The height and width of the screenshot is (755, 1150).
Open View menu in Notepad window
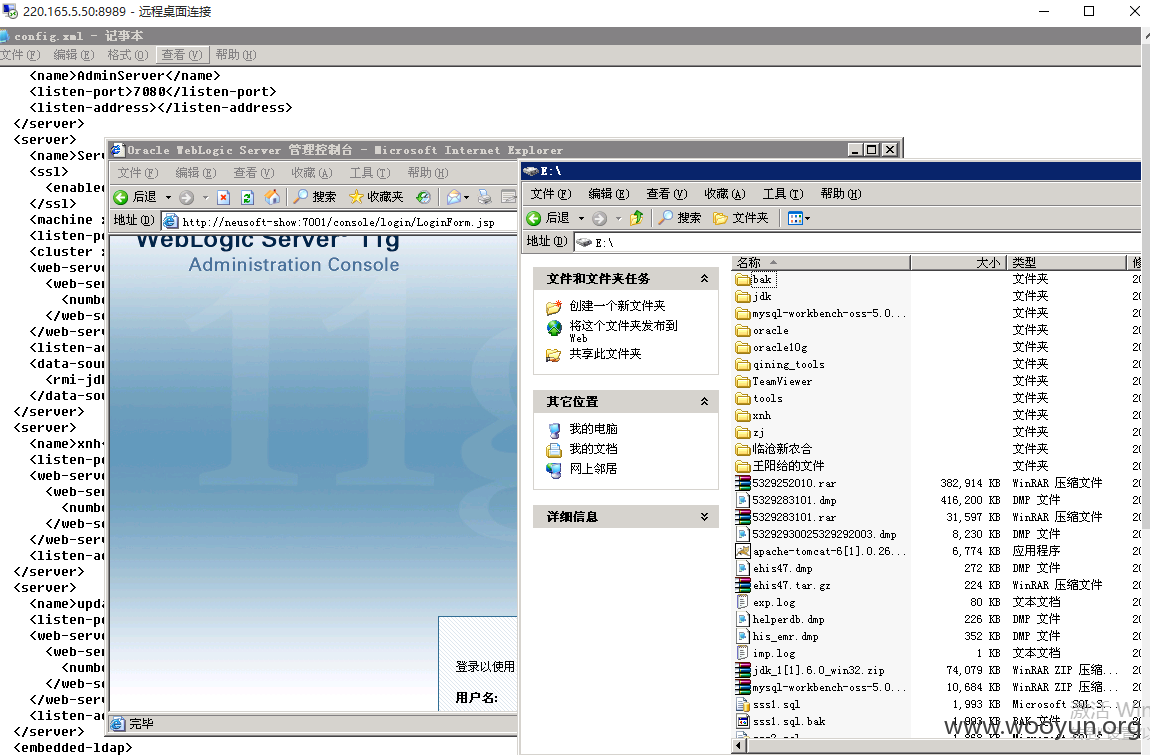click(182, 55)
